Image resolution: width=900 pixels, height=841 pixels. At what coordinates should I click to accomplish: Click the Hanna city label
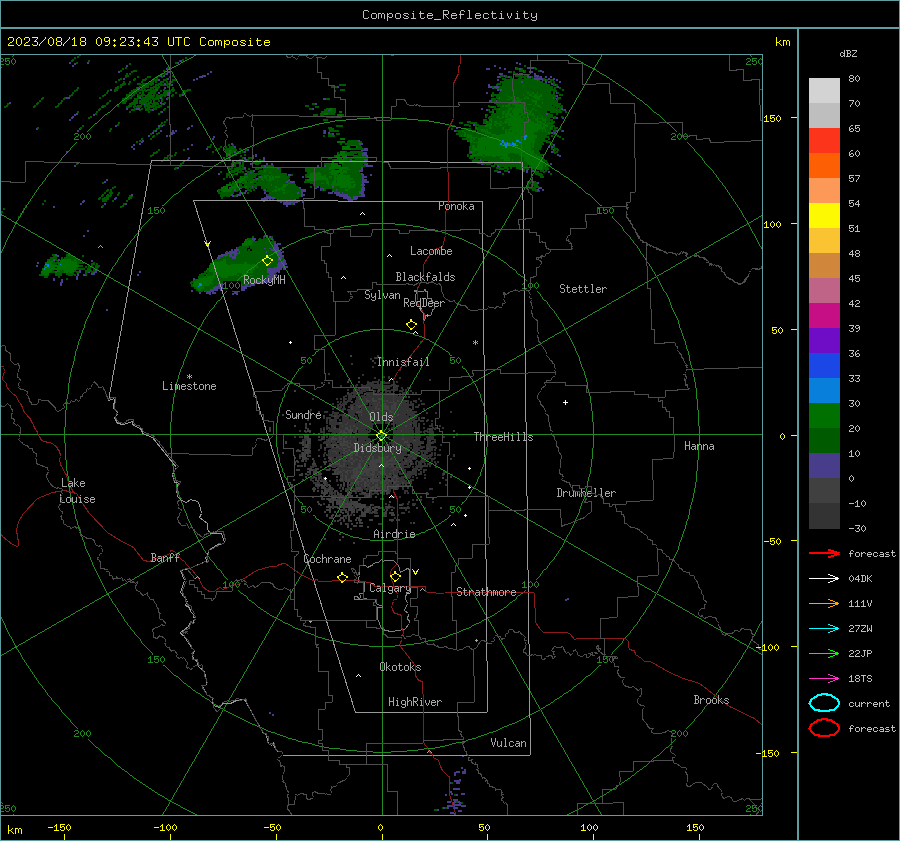[699, 446]
